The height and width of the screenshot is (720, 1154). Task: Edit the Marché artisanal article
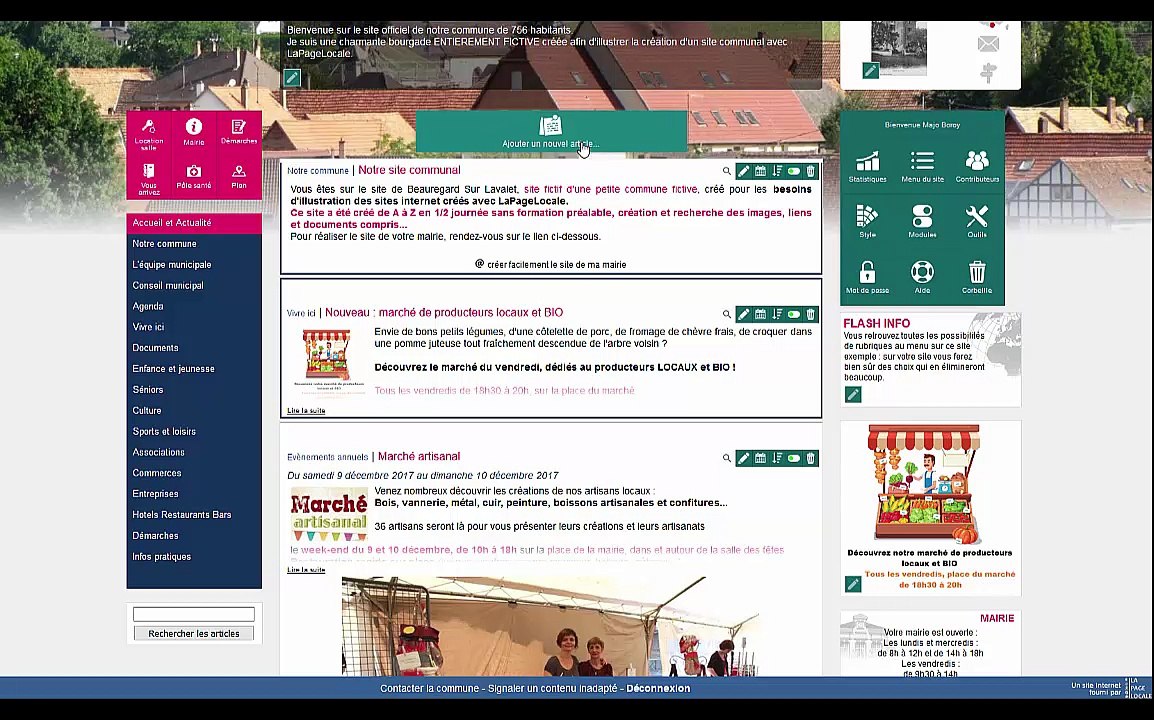743,458
